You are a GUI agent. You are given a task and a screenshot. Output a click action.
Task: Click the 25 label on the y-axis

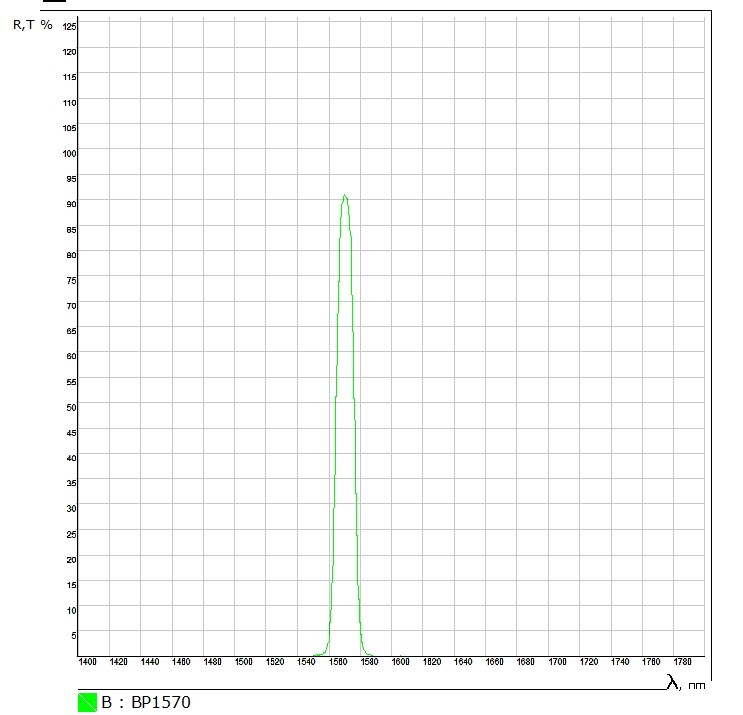[x=71, y=534]
